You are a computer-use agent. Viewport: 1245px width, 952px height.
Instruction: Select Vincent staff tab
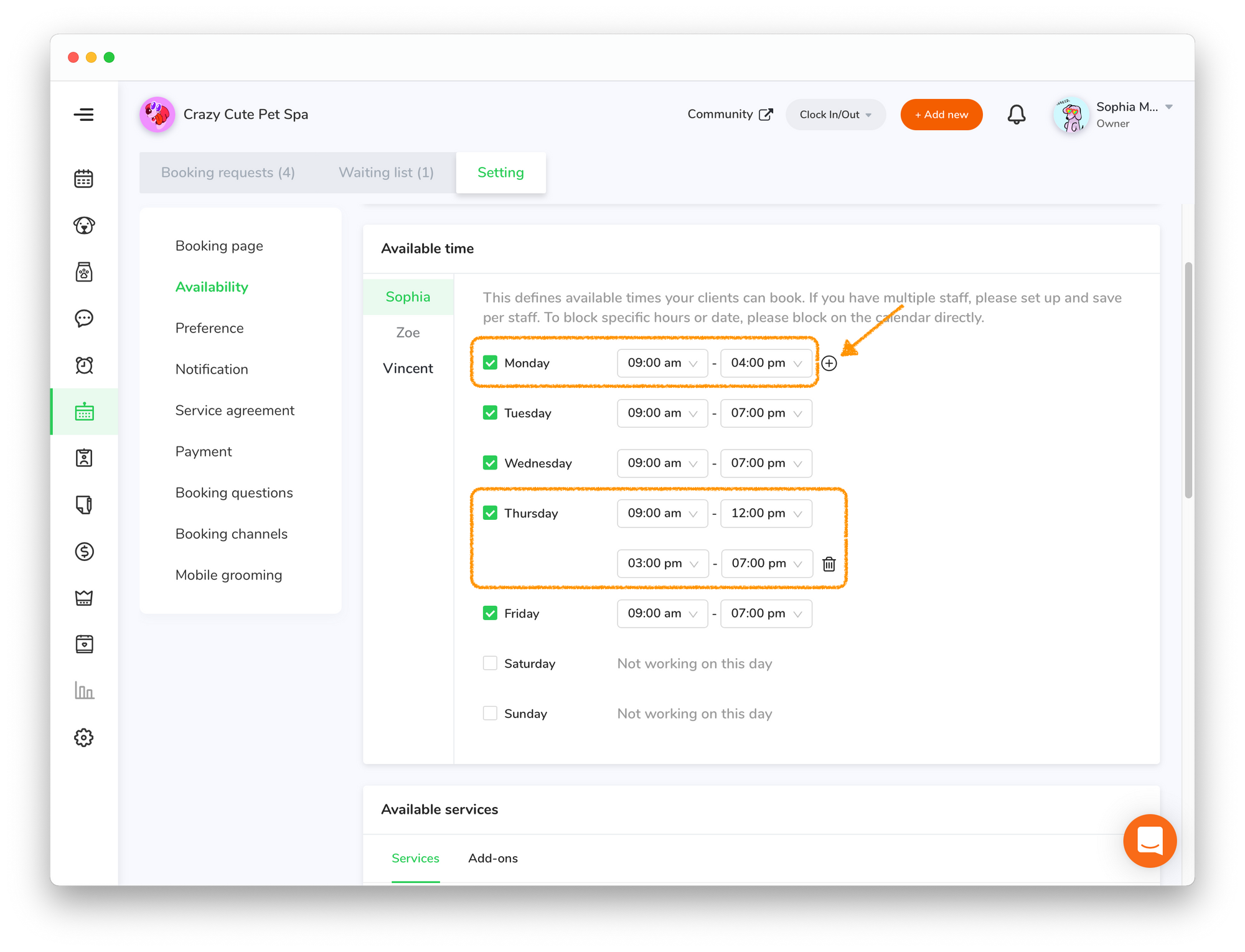[x=408, y=368]
